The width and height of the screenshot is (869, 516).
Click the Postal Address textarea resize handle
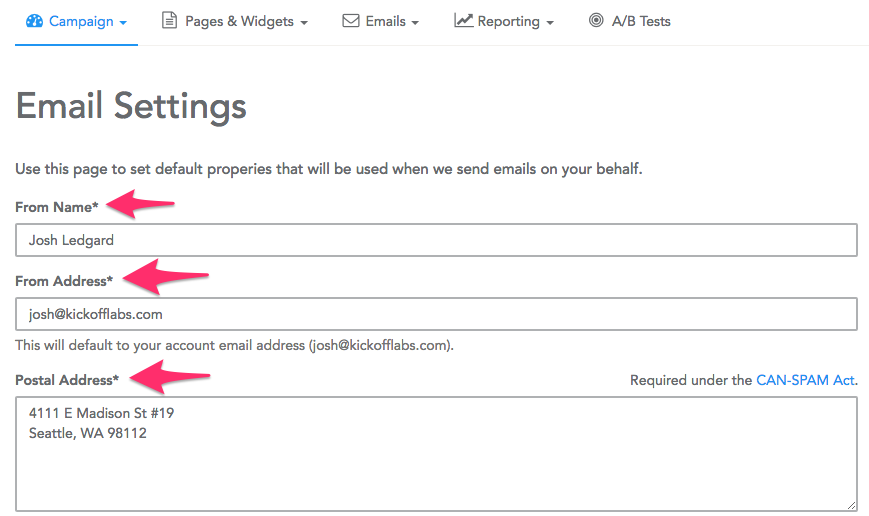852,506
